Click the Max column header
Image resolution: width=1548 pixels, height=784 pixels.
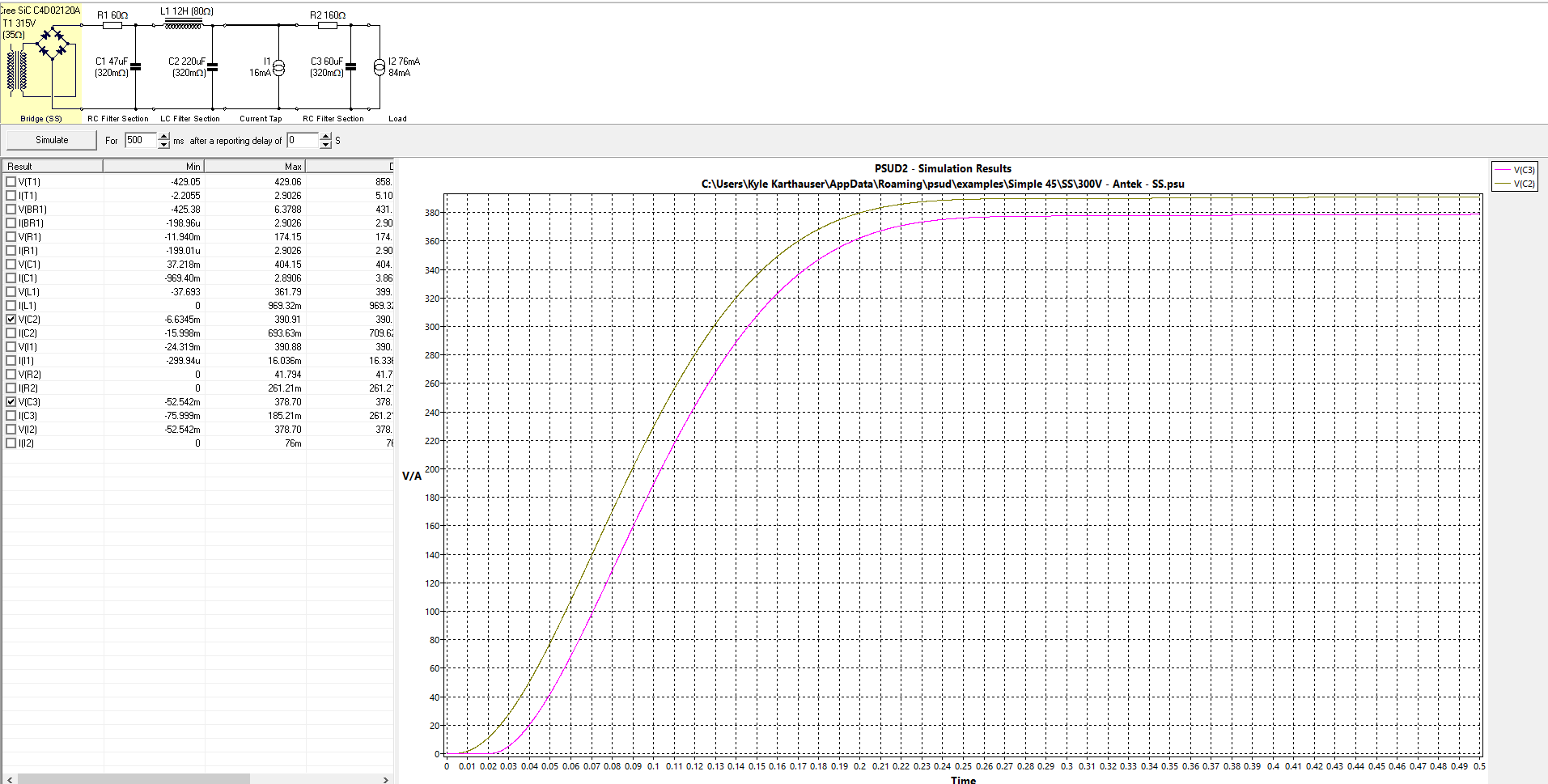255,166
